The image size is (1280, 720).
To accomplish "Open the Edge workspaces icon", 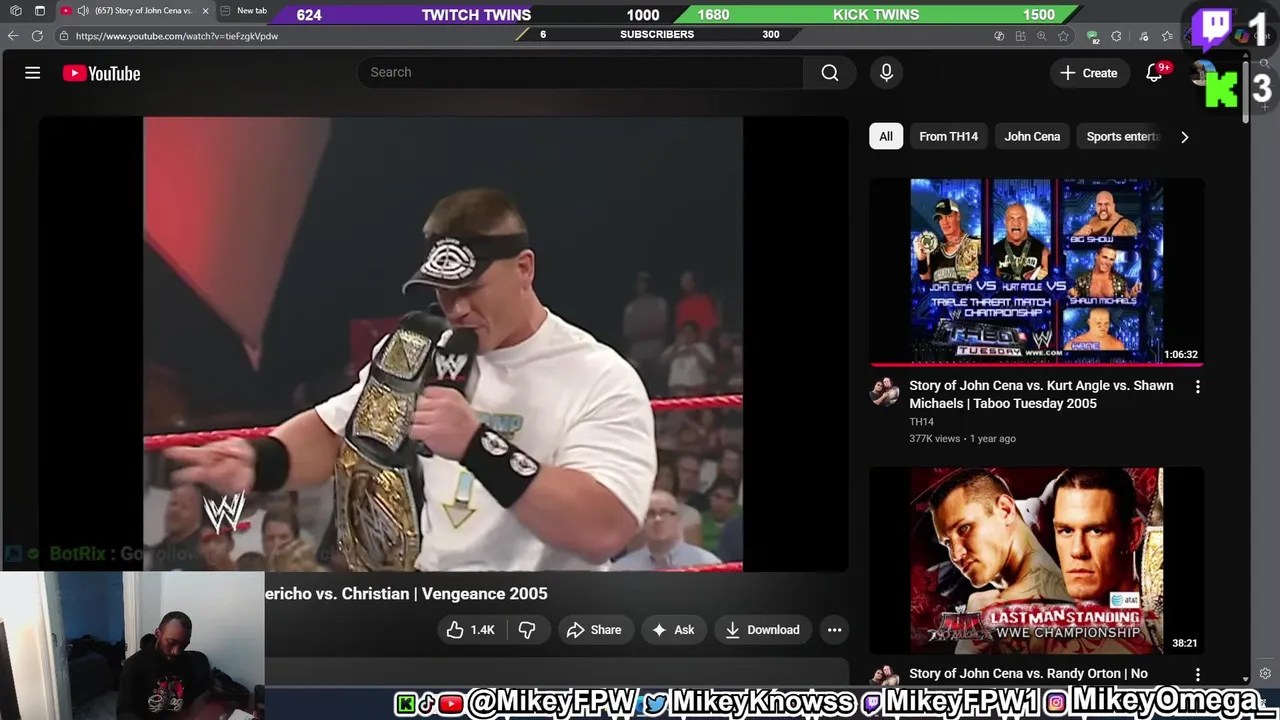I will [15, 11].
